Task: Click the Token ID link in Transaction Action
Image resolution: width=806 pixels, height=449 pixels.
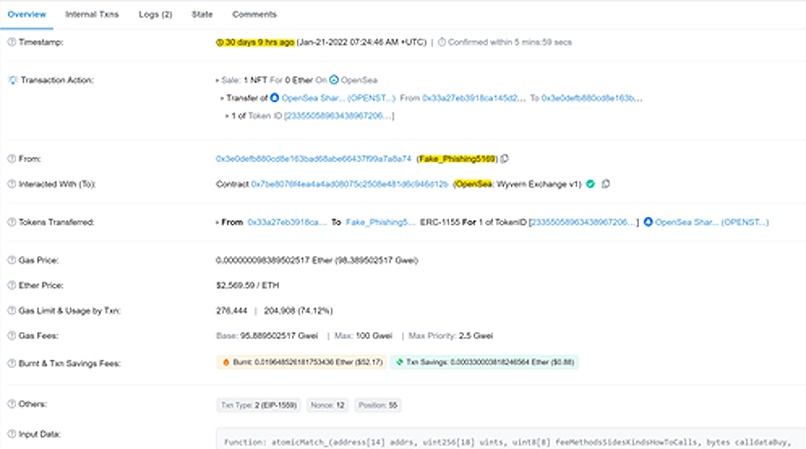Action: point(339,116)
